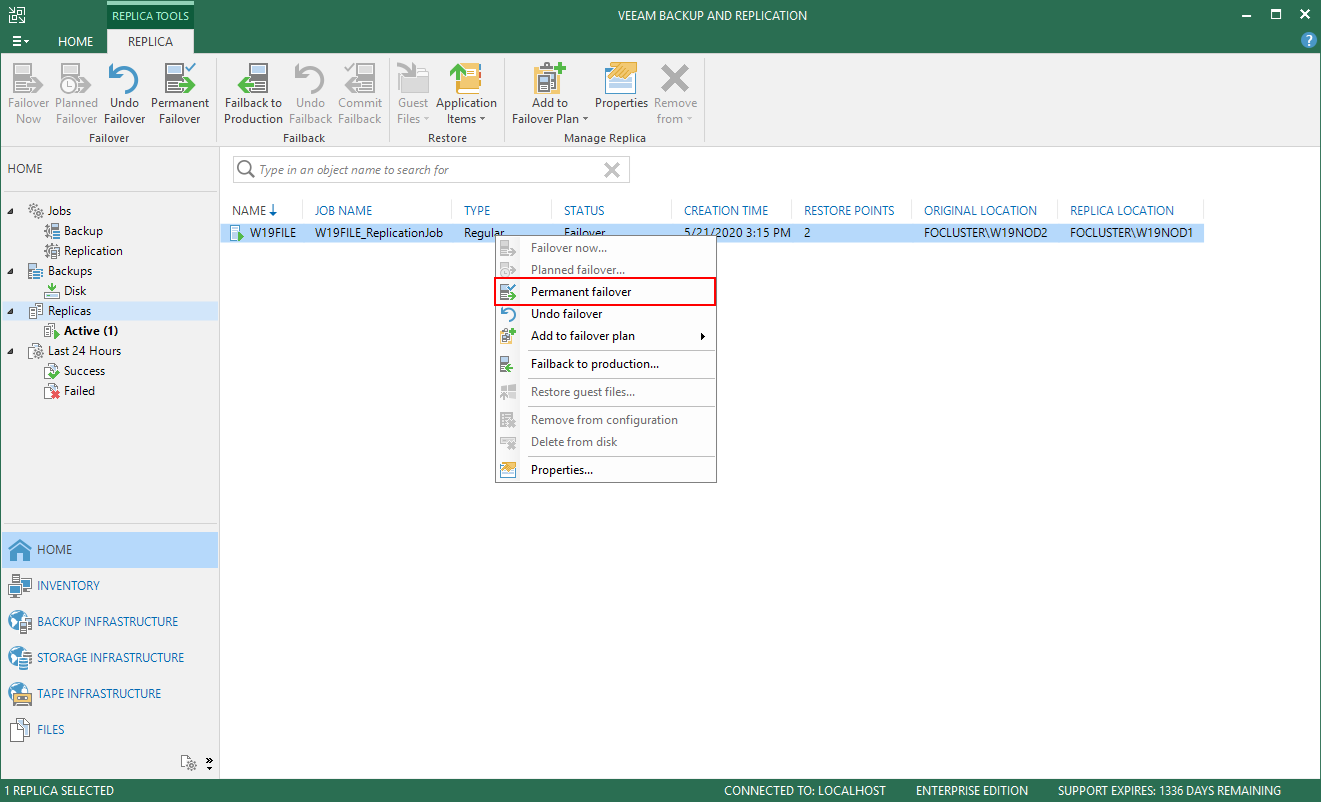Click Delete from disk in context menu
This screenshot has height=802, width=1321.
[606, 442]
